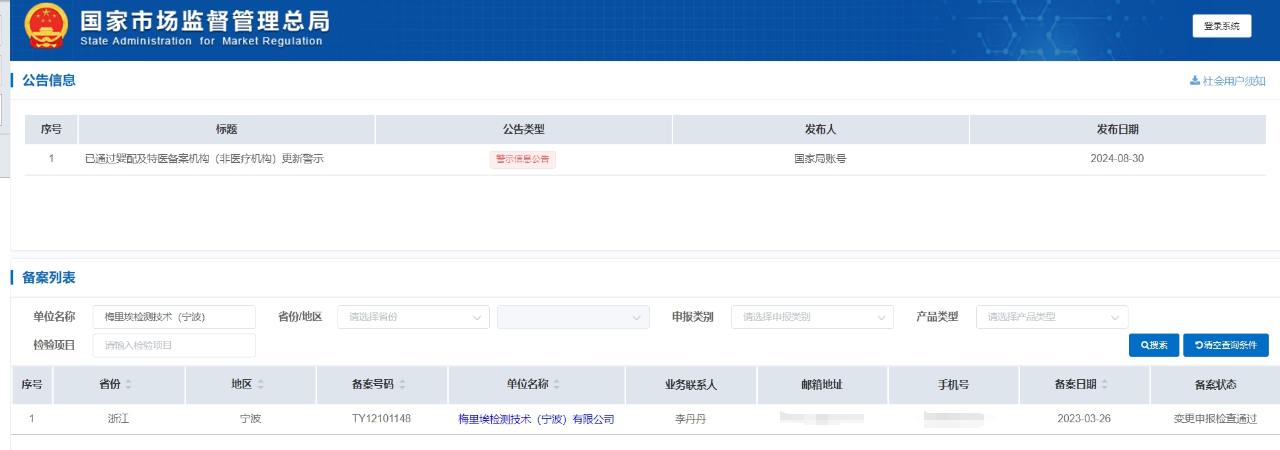This screenshot has width=1280, height=450.
Task: Expand the 请选择申报类别 dropdown
Action: coord(812,317)
